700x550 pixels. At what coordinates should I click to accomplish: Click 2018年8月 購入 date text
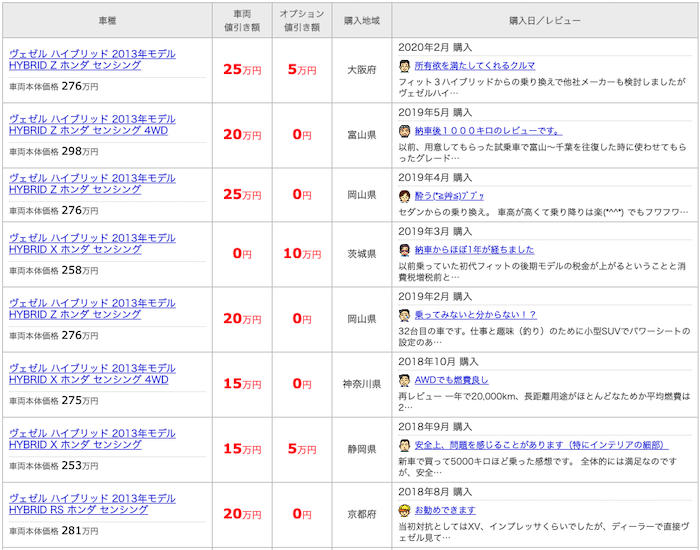(435, 492)
